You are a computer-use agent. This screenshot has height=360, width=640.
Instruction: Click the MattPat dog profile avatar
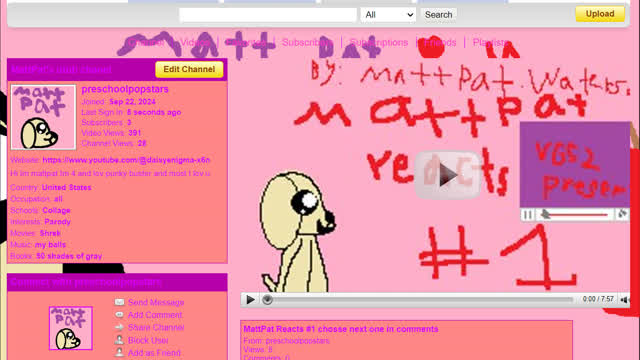tap(43, 117)
